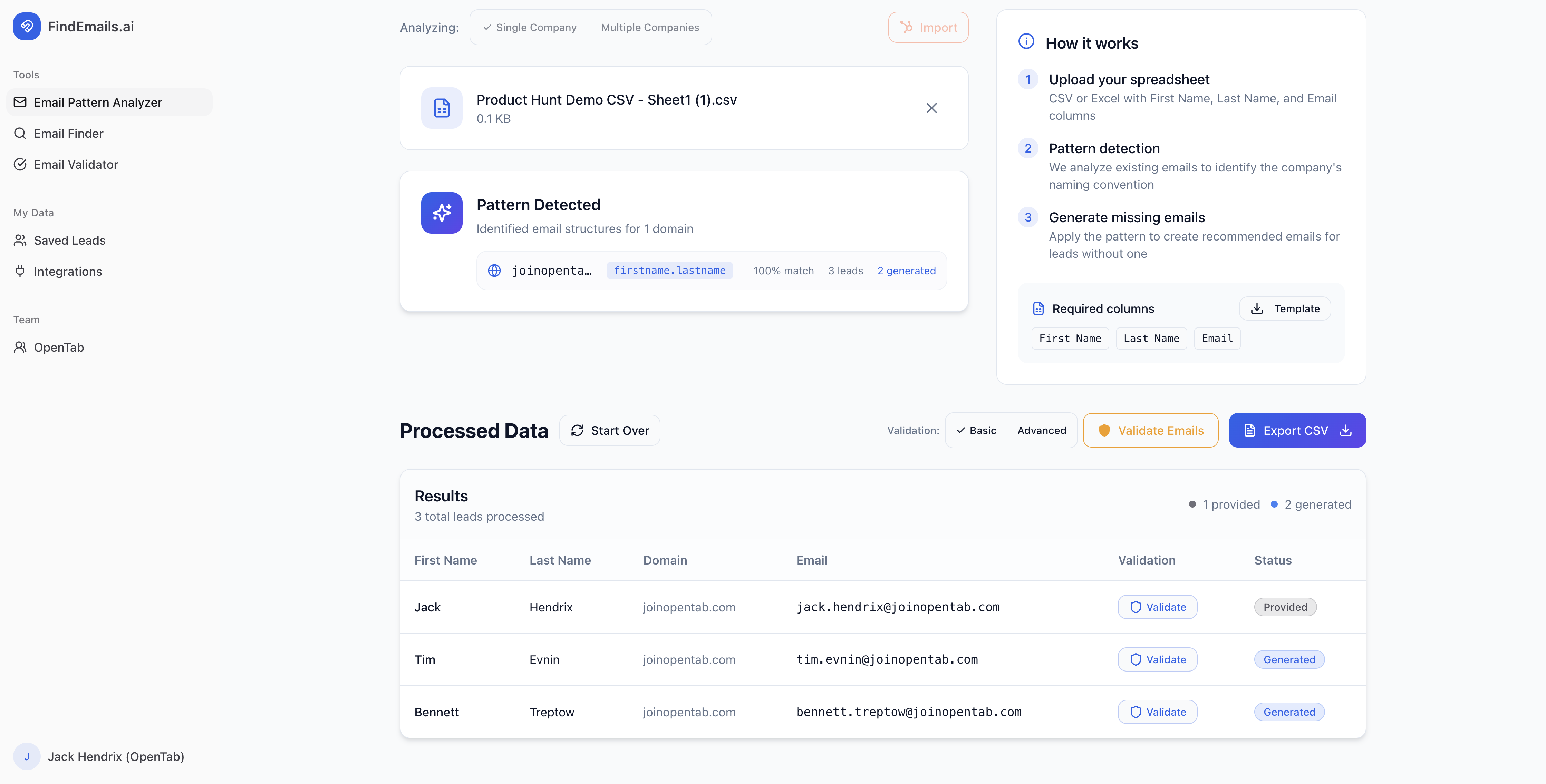This screenshot has width=1546, height=784.
Task: Select the Import option
Action: [928, 27]
